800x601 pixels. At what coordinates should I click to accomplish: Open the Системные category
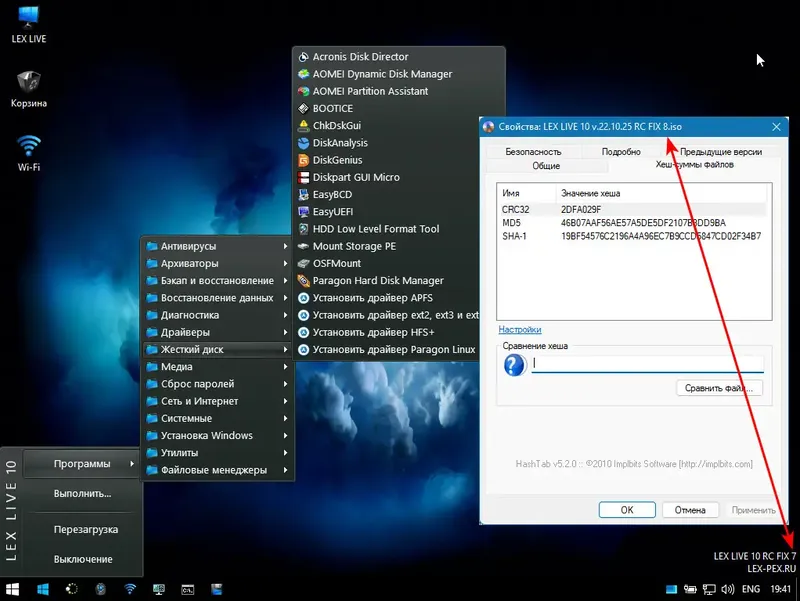click(217, 418)
